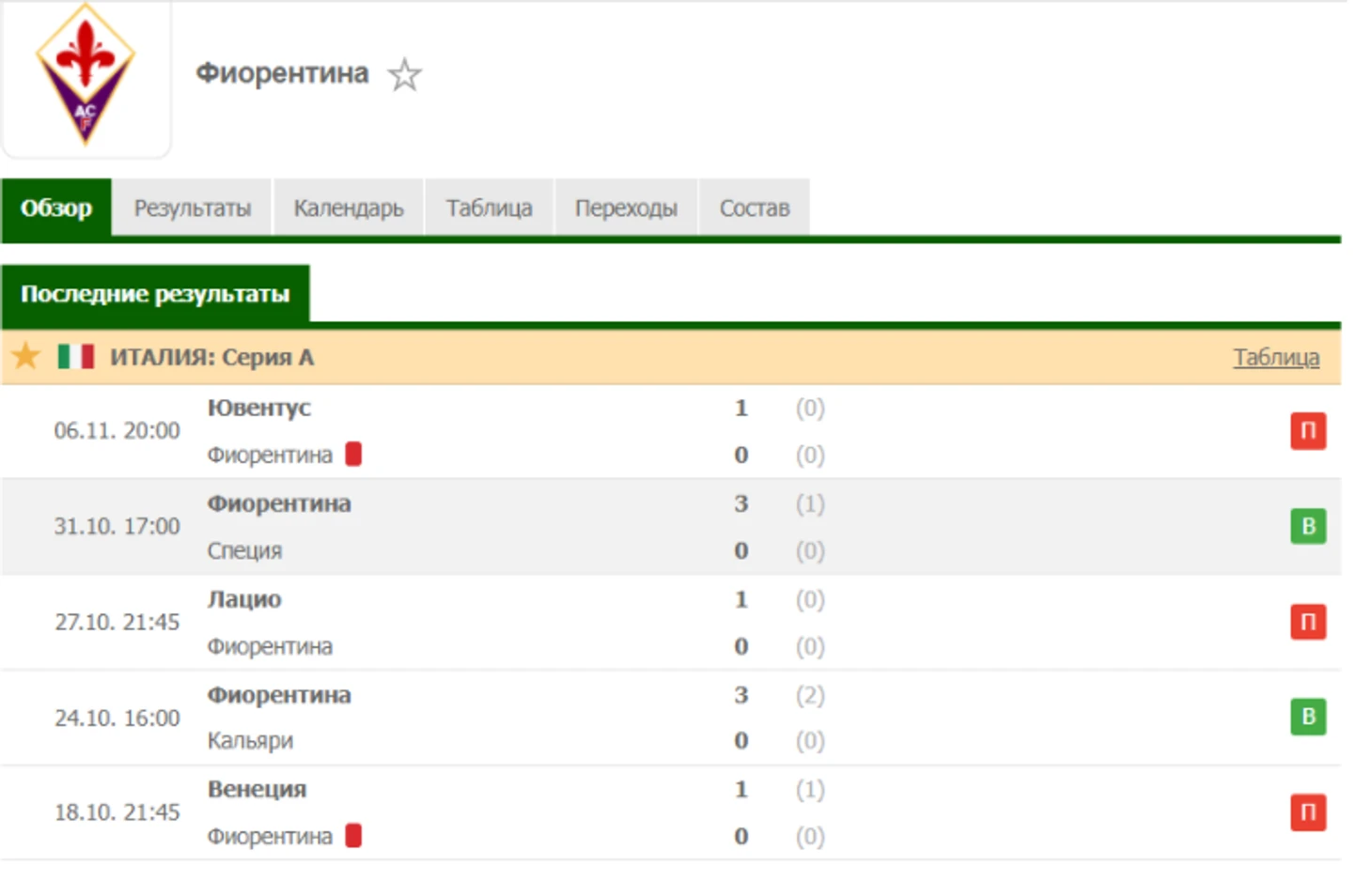The width and height of the screenshot is (1372, 882).
Task: Open the ИТАЛИЯ: Серия А league link
Action: coord(212,357)
